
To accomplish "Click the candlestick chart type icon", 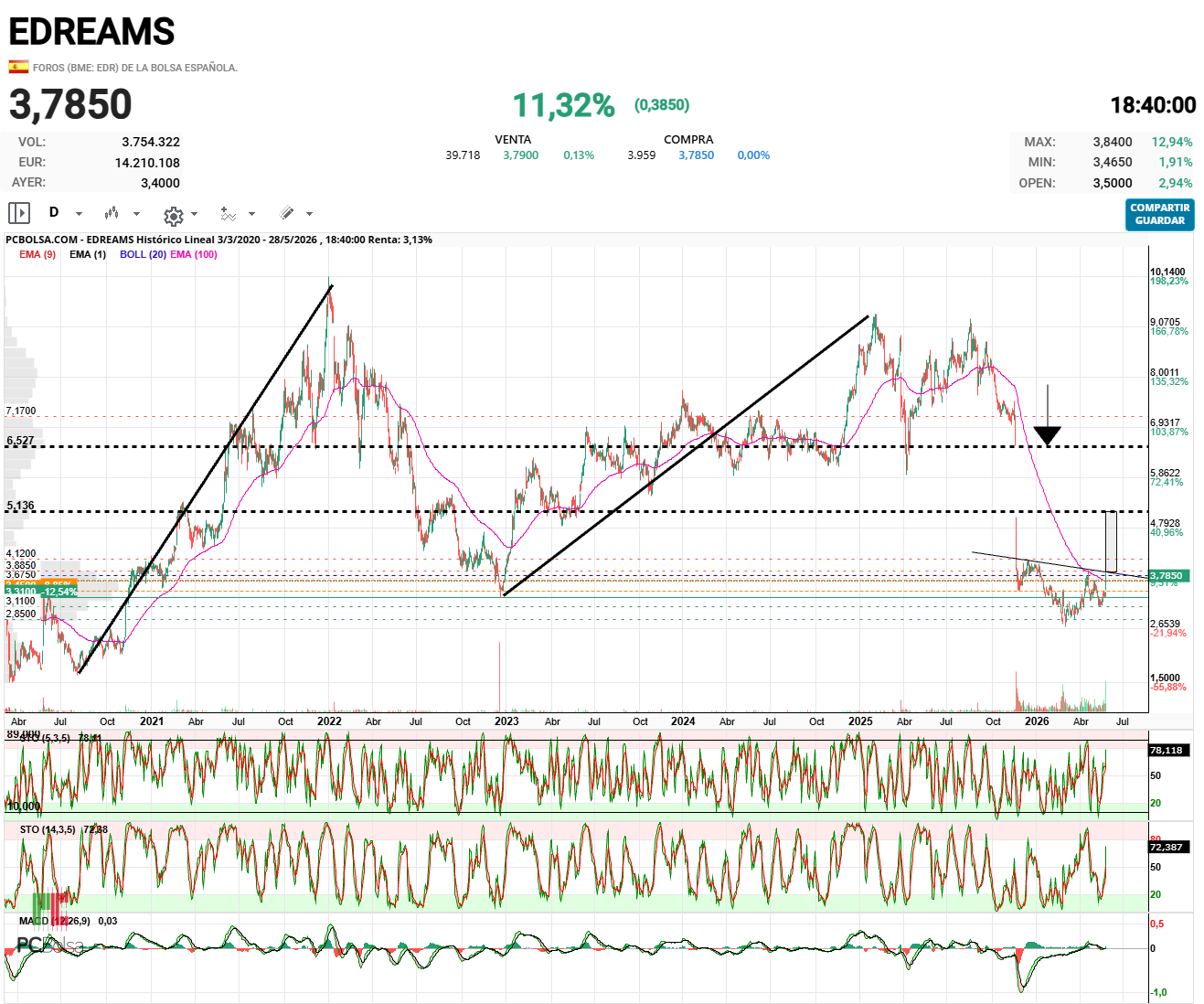I will [112, 213].
